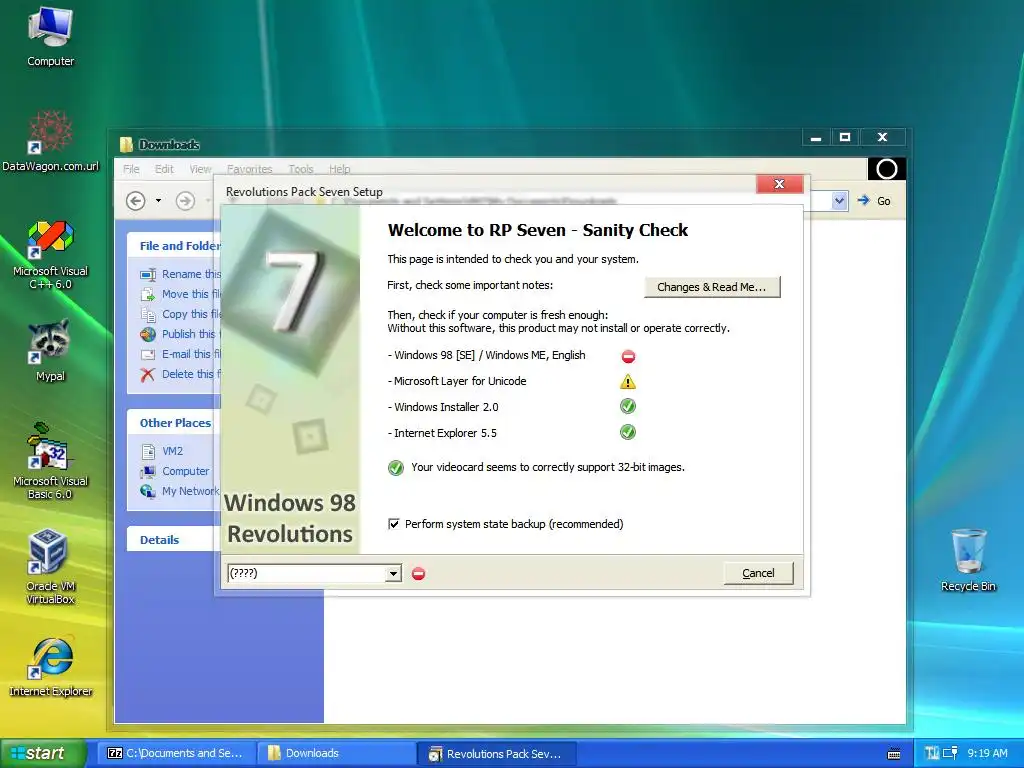Collapse the Other Places panel header

[x=174, y=423]
